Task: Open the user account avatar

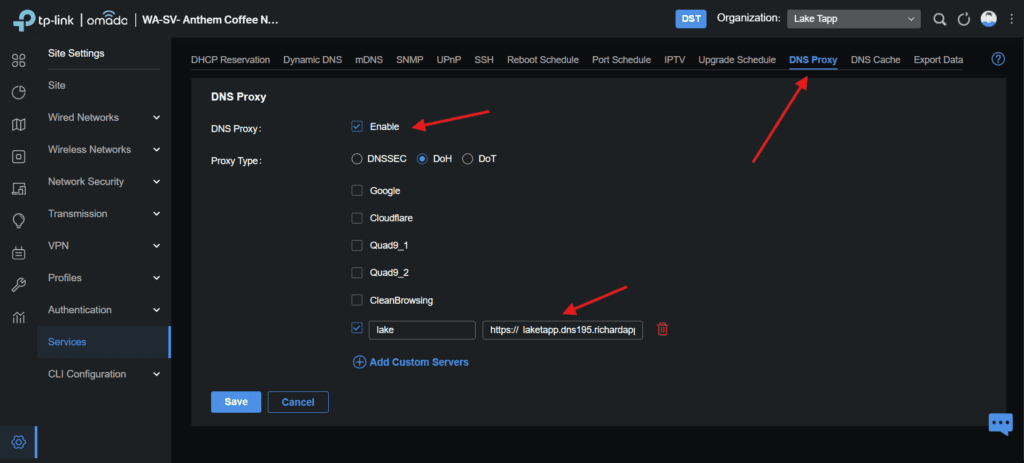Action: pos(989,19)
